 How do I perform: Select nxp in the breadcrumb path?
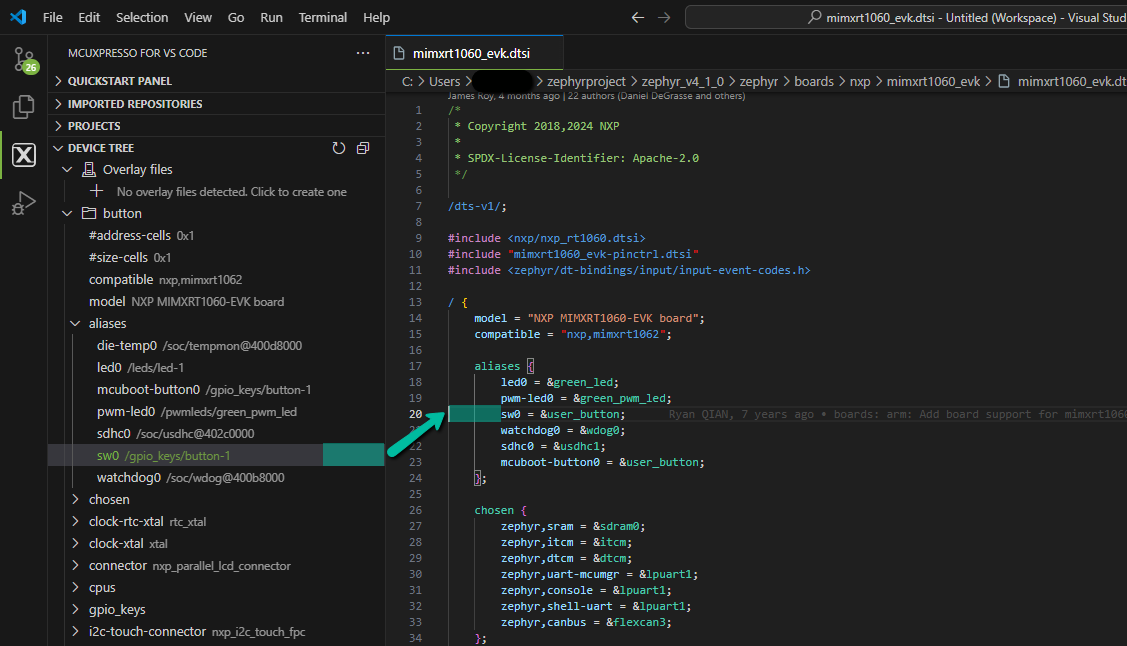860,81
